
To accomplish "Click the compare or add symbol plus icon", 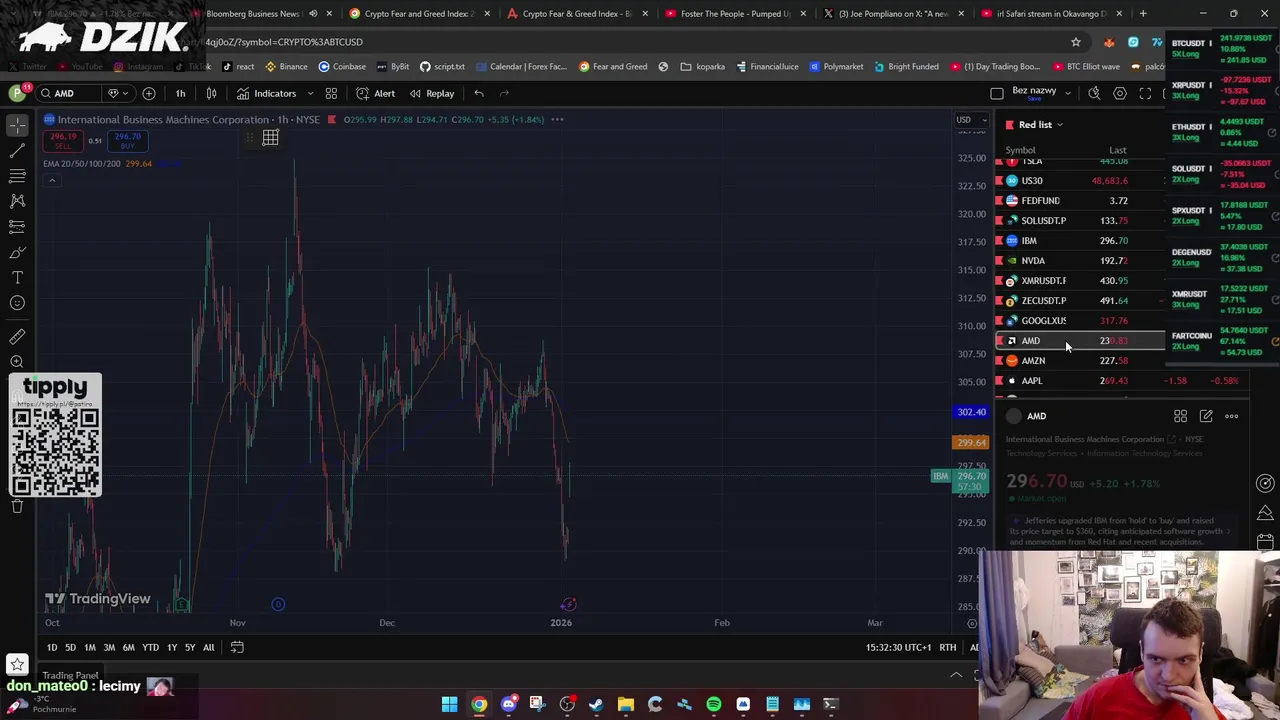I will (x=149, y=93).
